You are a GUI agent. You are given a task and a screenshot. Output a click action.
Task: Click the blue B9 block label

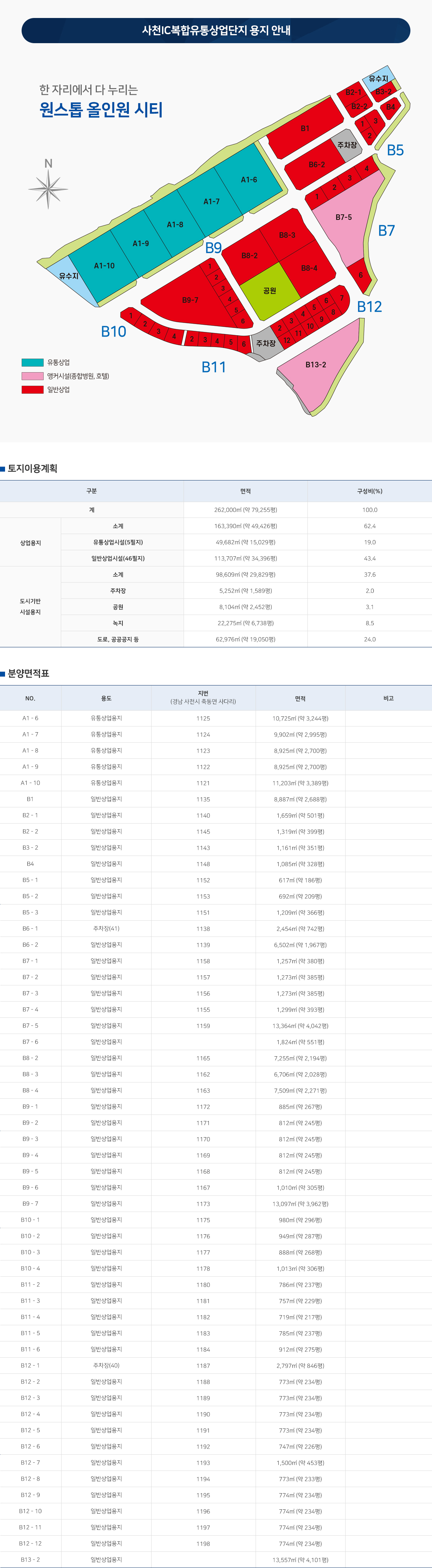click(x=213, y=248)
